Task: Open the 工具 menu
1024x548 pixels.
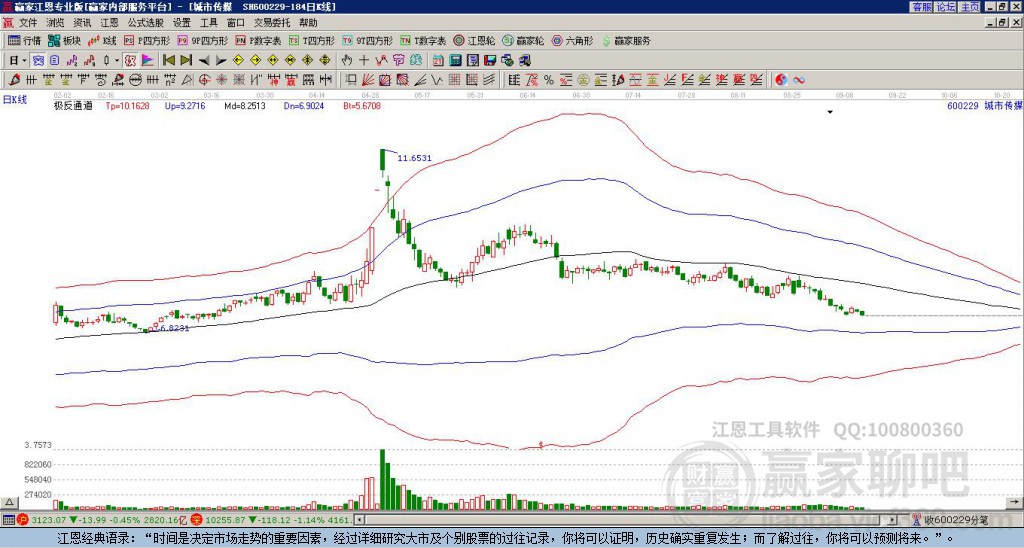Action: [209, 23]
